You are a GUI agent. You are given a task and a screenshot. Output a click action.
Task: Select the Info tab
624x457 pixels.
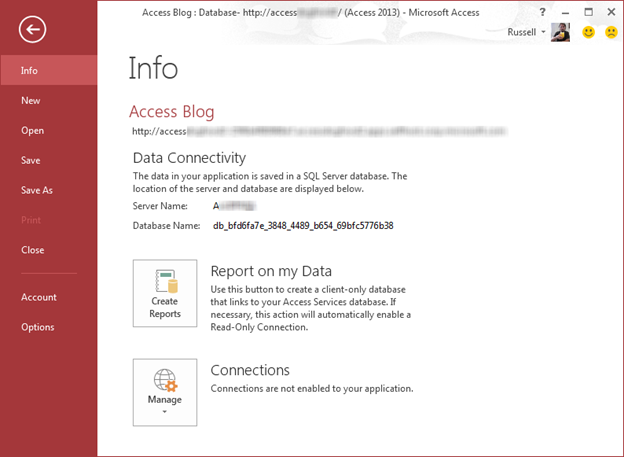point(49,70)
